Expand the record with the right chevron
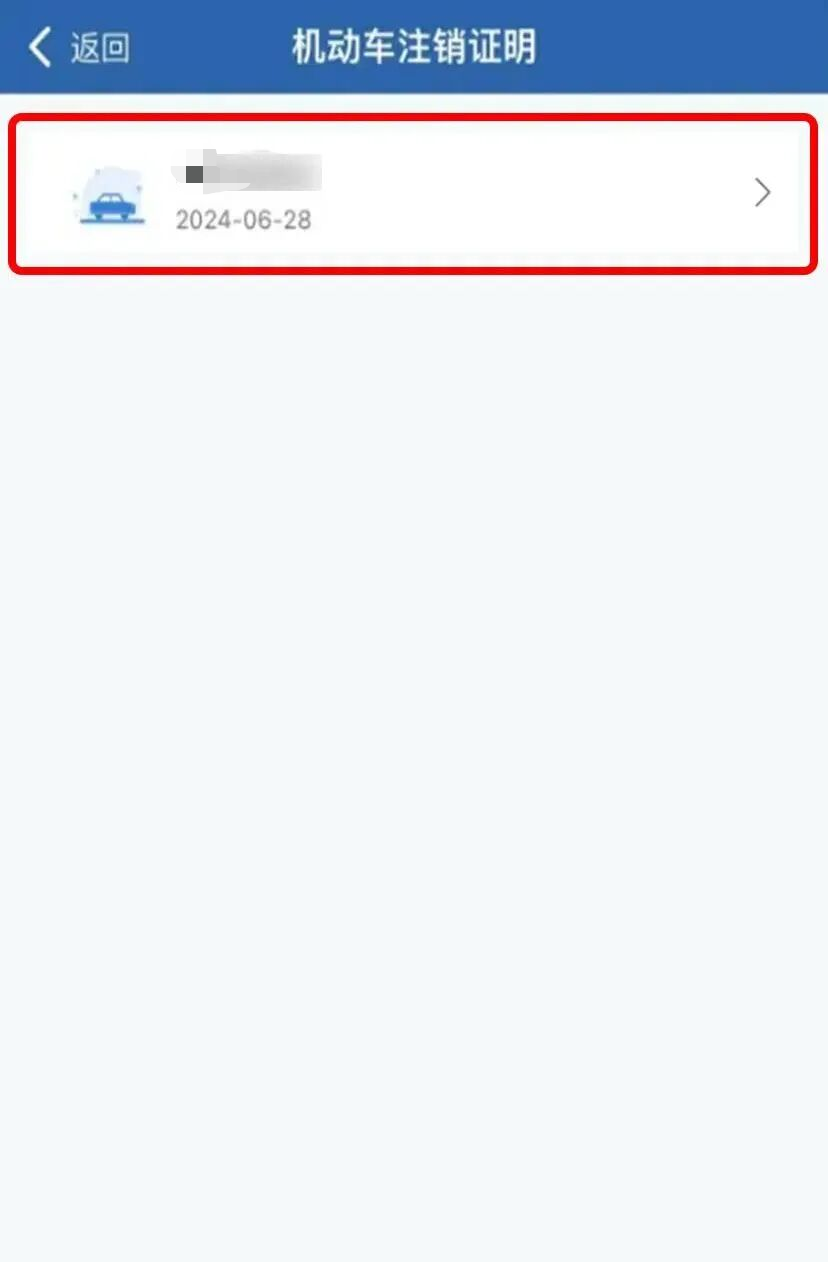This screenshot has width=828, height=1262. (x=762, y=192)
